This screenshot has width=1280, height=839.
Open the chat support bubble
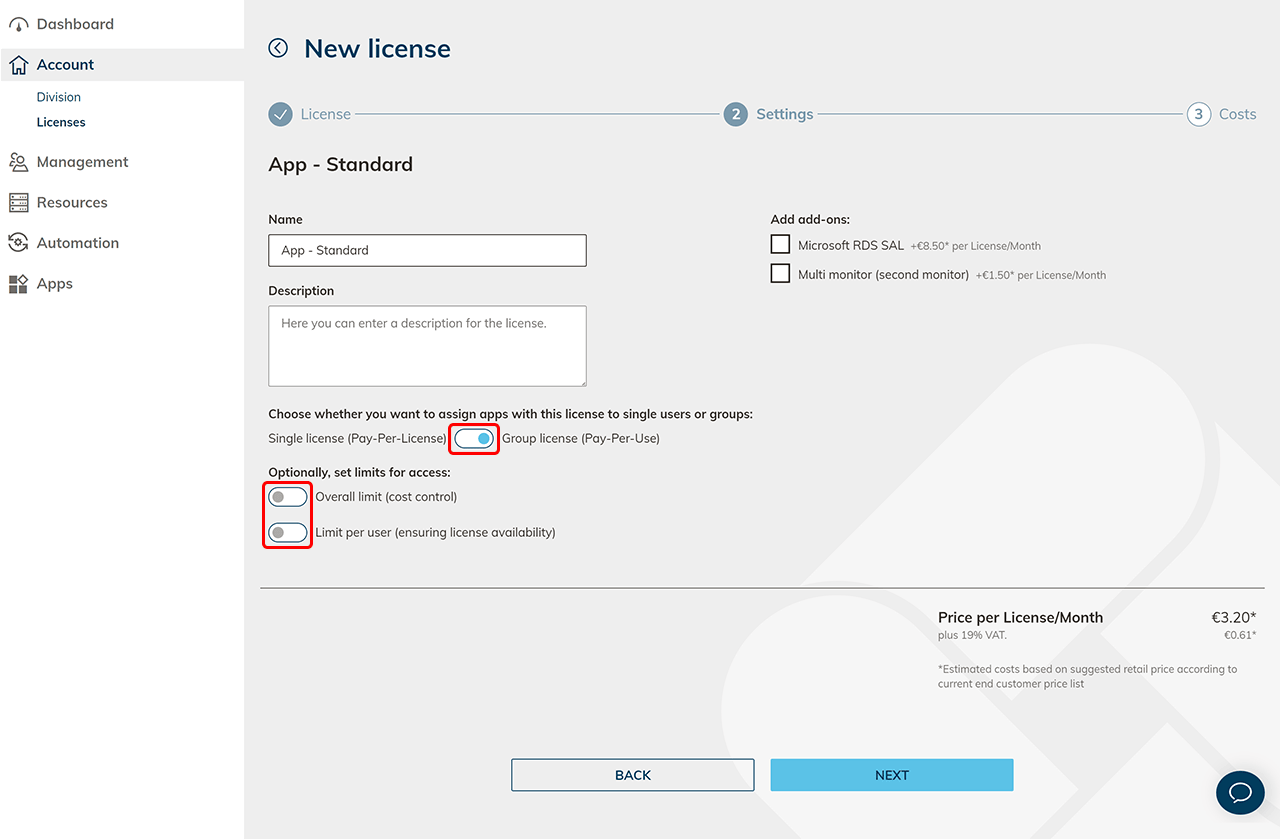[x=1240, y=793]
